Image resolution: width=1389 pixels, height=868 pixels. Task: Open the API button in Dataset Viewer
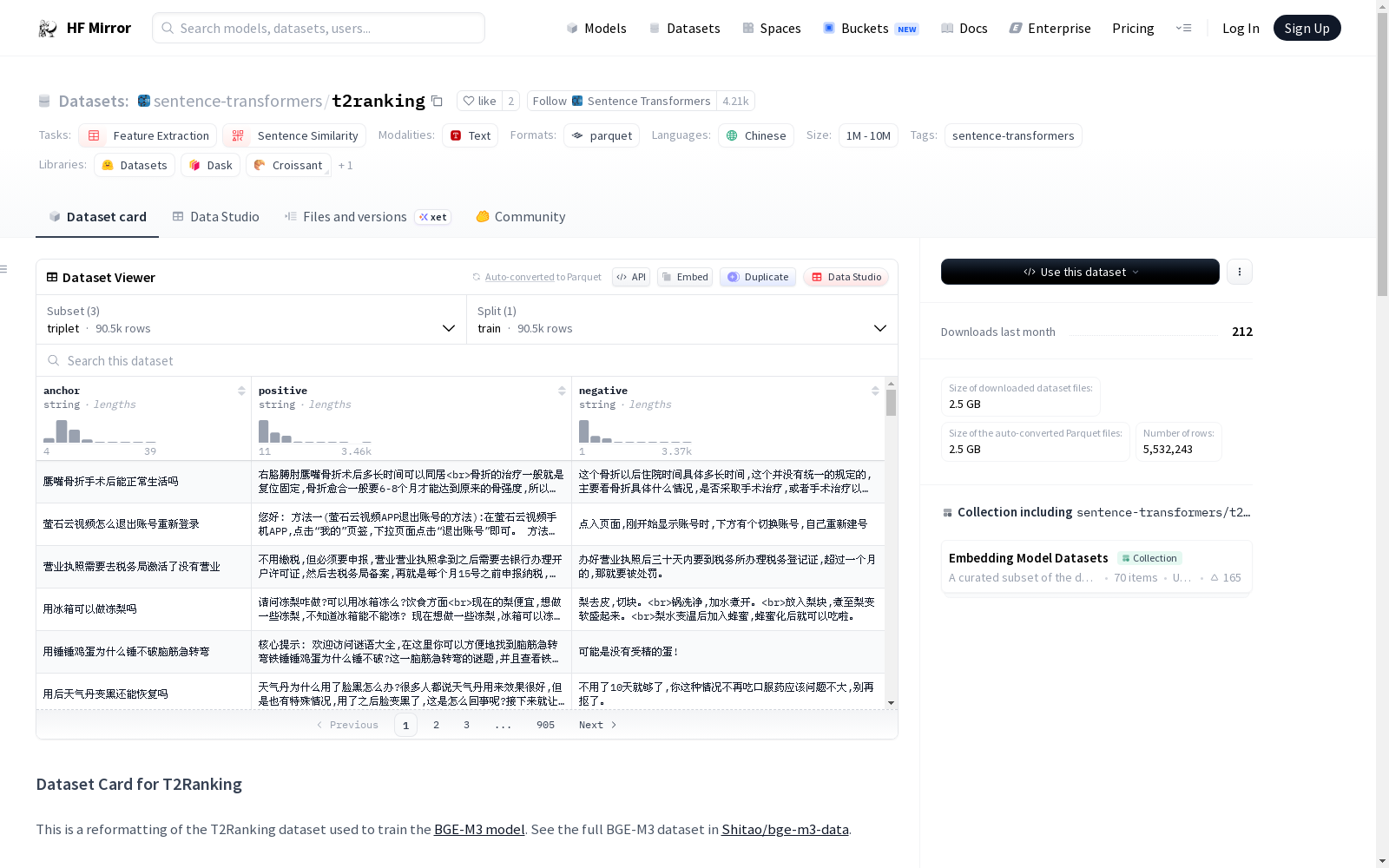[631, 277]
